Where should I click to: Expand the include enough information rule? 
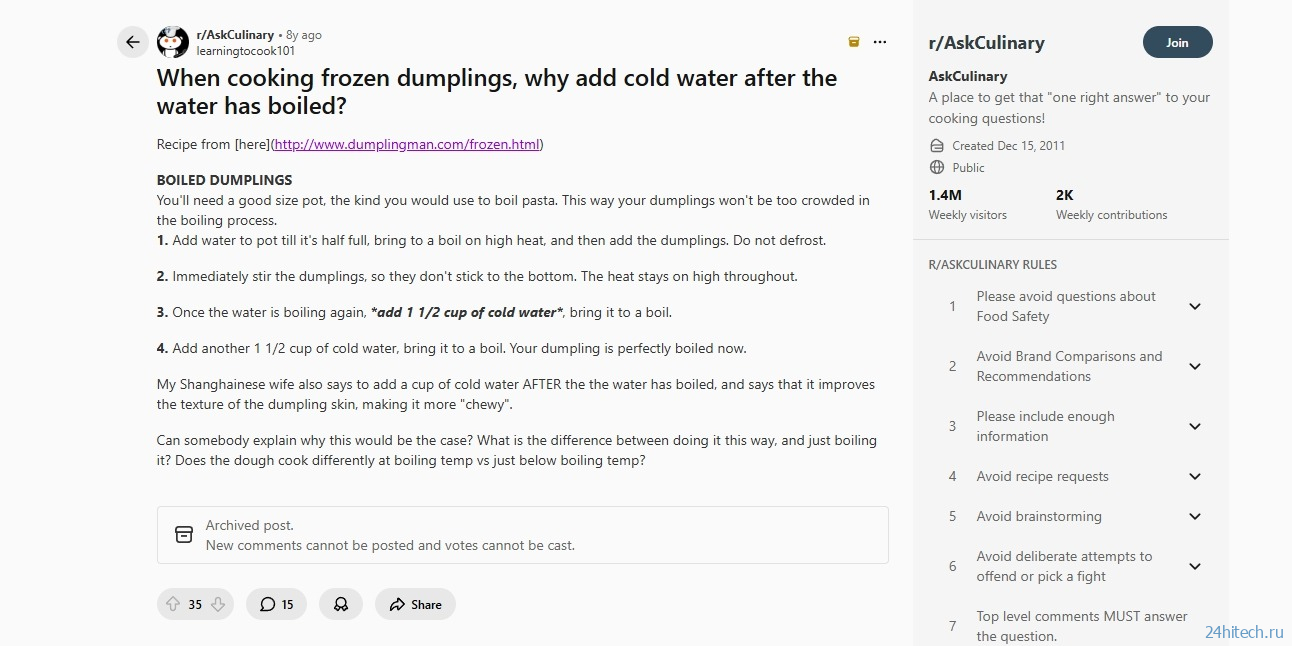[x=1194, y=426]
